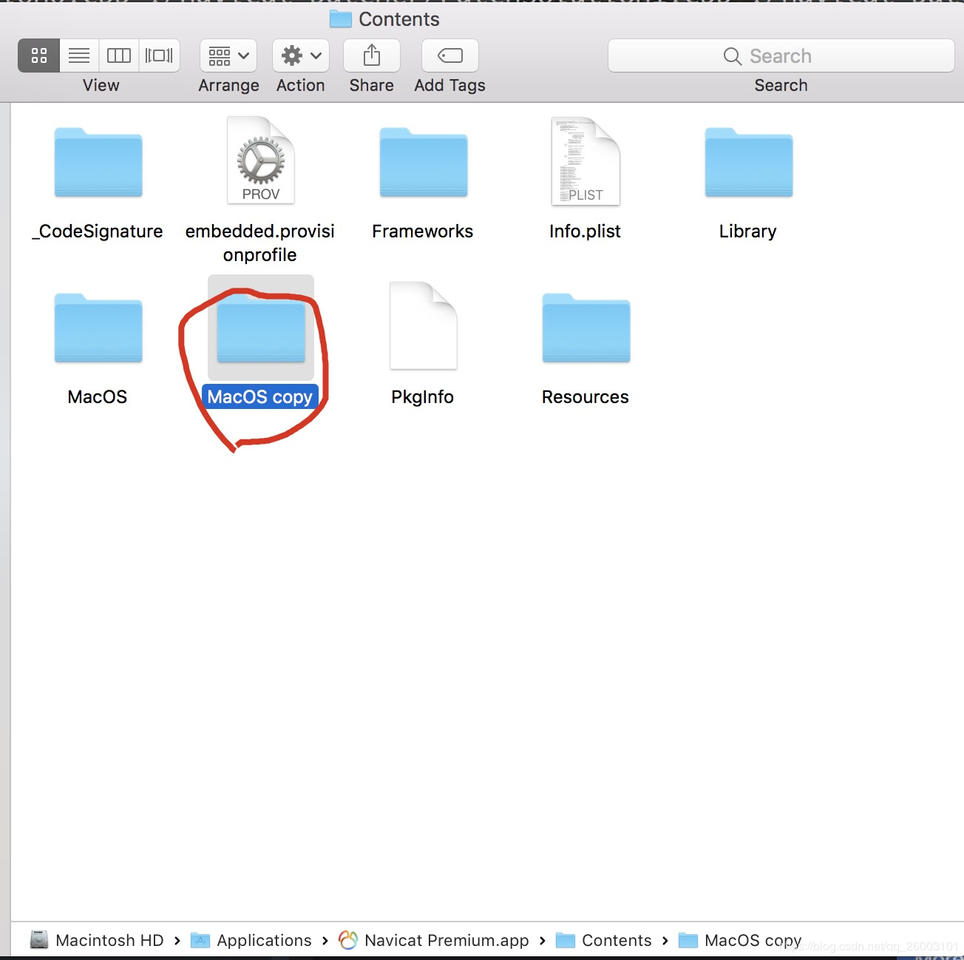Switch to list view mode
Viewport: 964px width, 960px height.
tap(79, 56)
